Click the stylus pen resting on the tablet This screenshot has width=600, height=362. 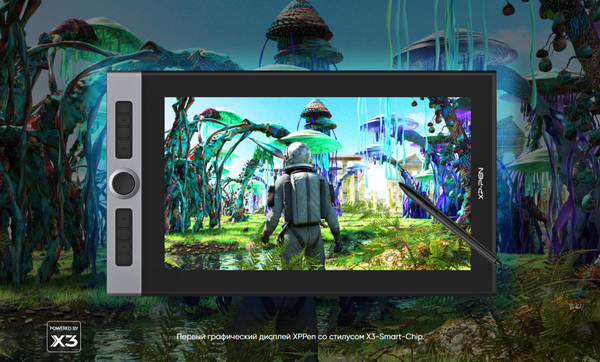point(450,223)
